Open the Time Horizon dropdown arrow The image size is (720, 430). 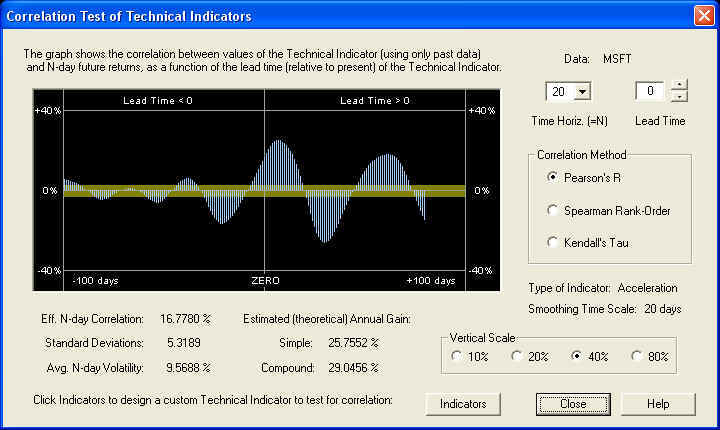pyautogui.click(x=582, y=91)
